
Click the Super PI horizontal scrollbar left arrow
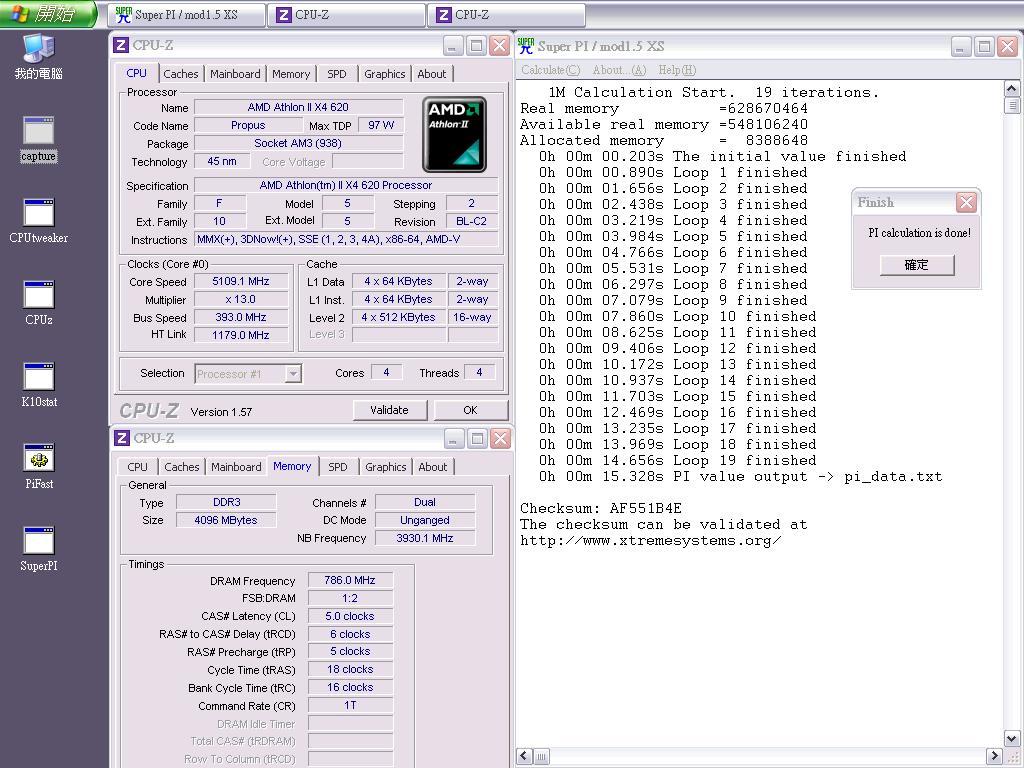tap(524, 756)
